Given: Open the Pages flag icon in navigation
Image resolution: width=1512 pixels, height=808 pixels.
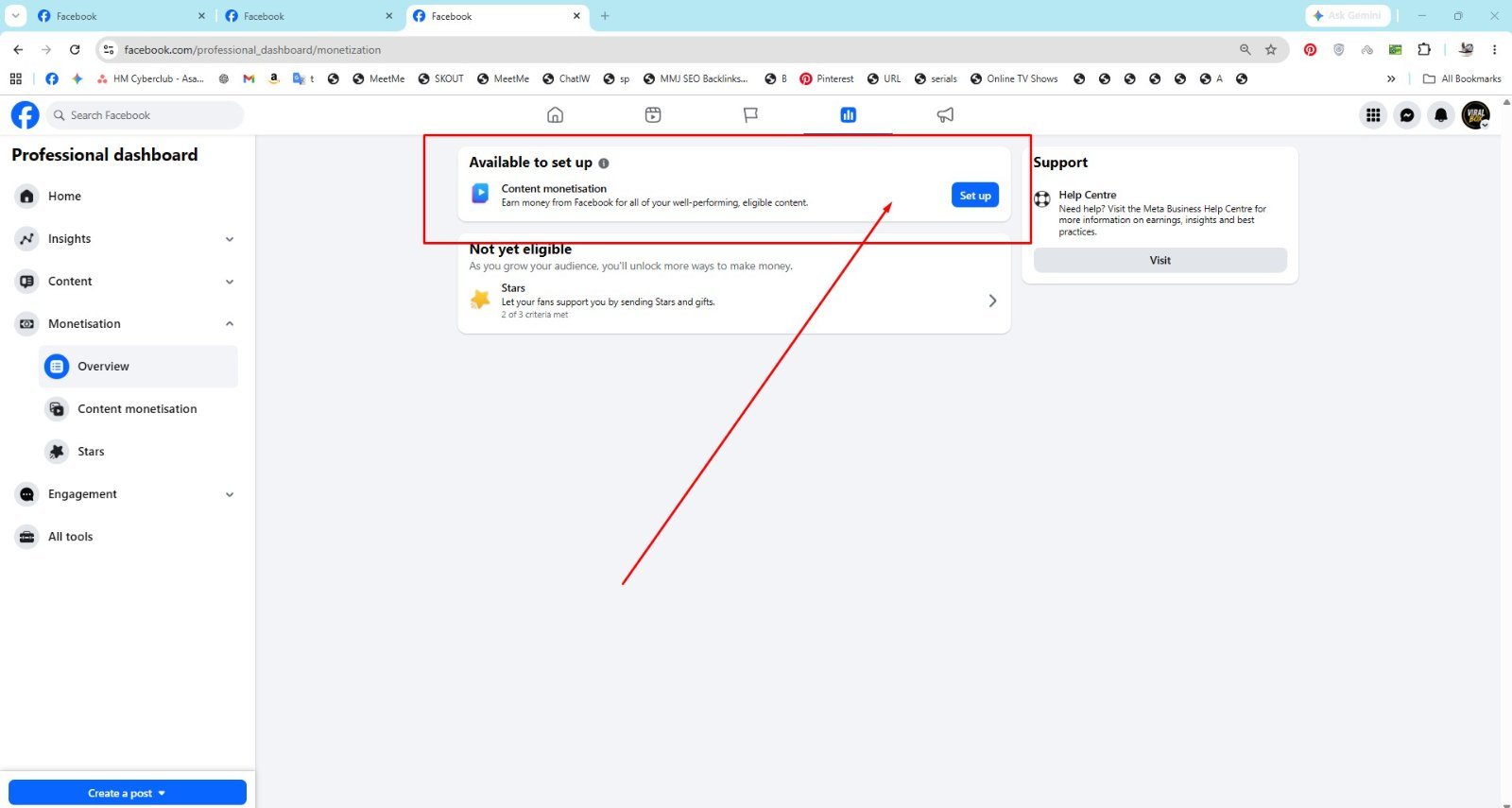Looking at the screenshot, I should 750,114.
